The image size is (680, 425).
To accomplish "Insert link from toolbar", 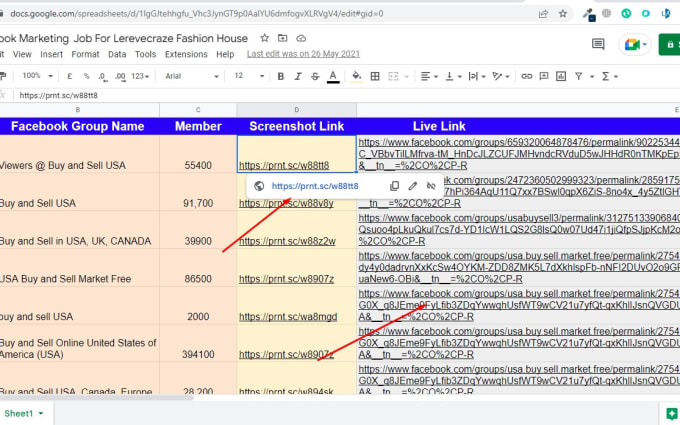I will pos(526,76).
